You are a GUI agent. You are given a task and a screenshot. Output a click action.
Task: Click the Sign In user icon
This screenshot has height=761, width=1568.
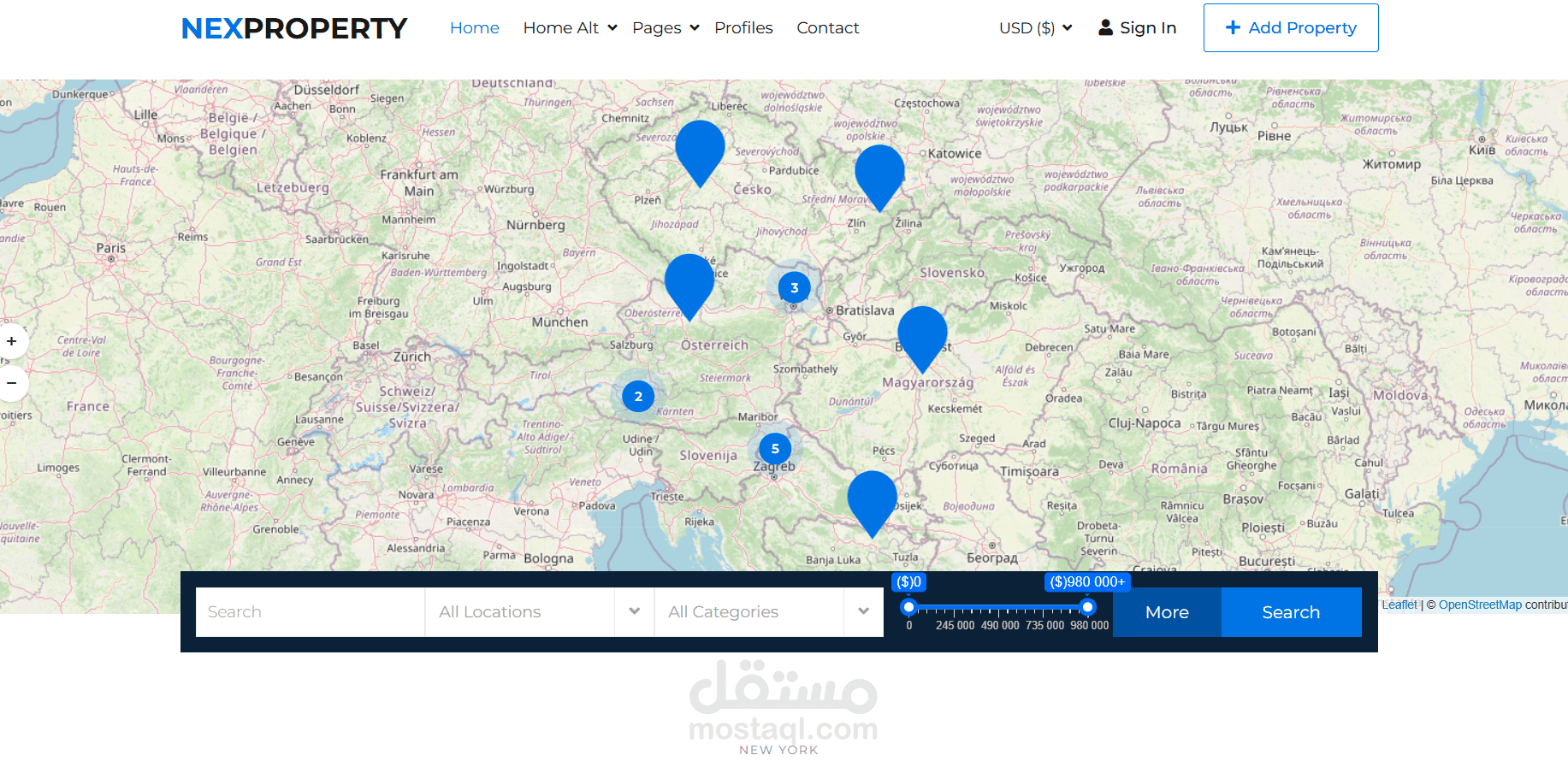click(x=1105, y=27)
